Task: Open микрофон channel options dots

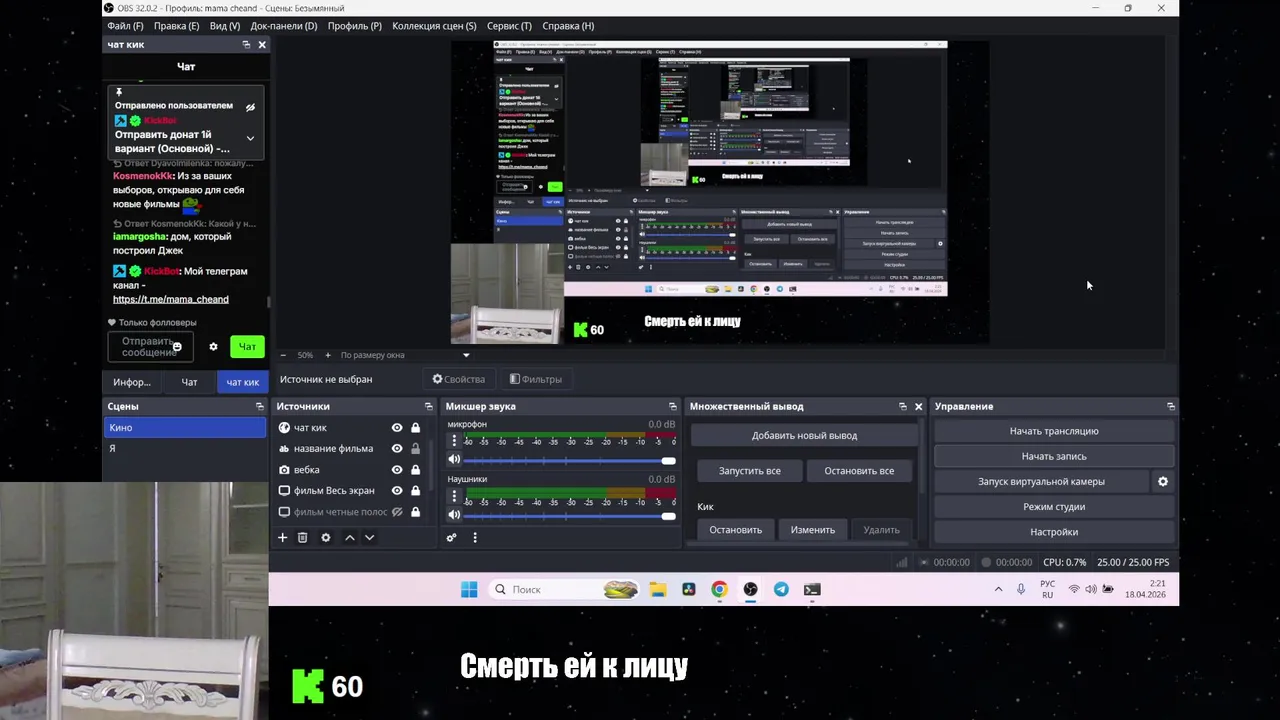Action: [x=454, y=441]
